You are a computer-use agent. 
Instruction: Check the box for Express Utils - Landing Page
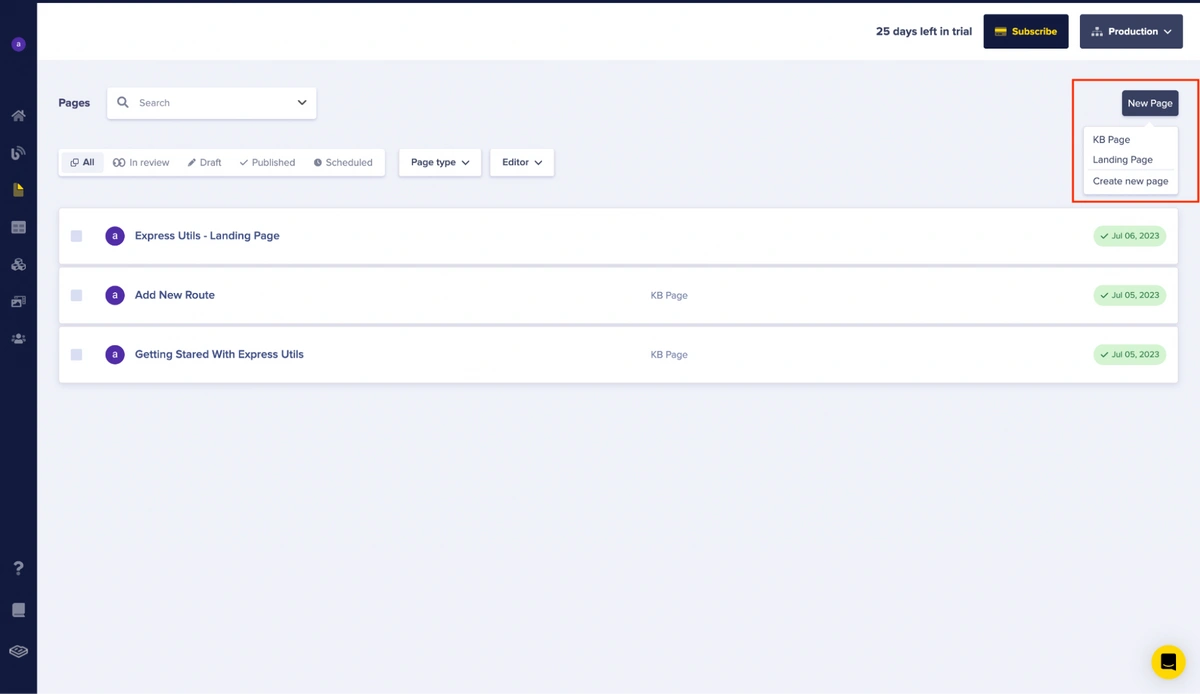tap(76, 236)
